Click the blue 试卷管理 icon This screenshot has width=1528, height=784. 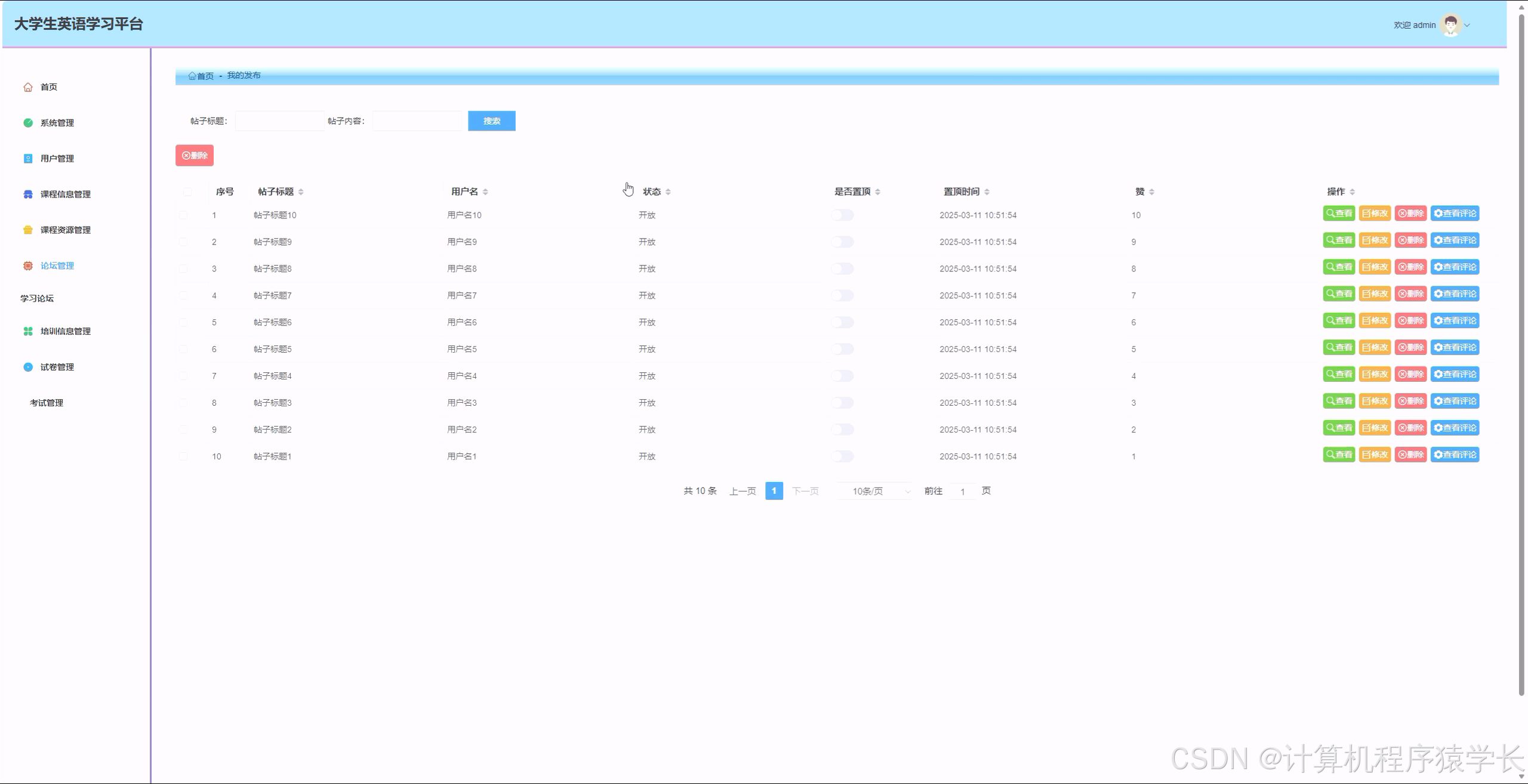27,366
